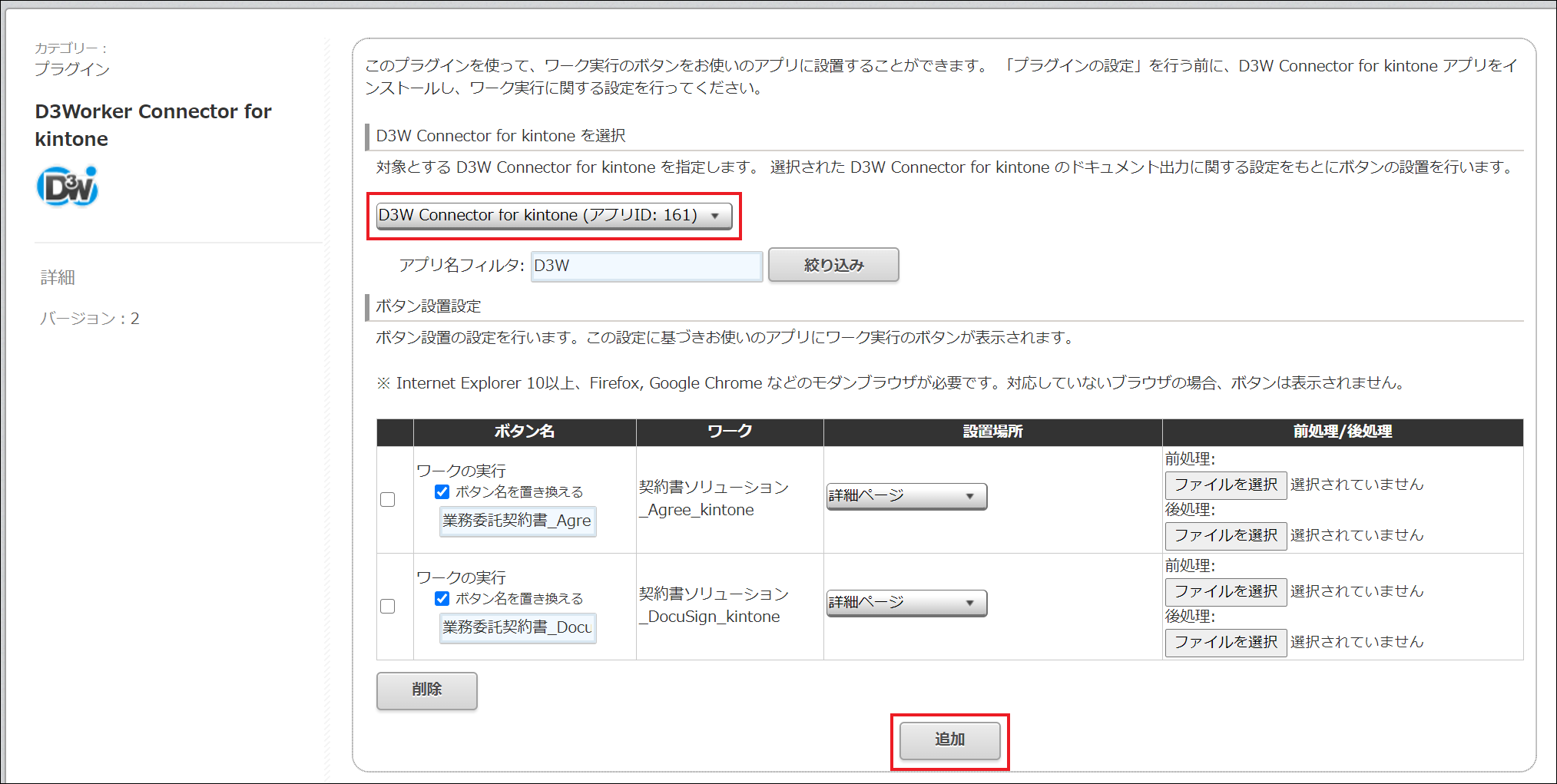Click the ボタン設置設定 section heading
Screen dimensions: 1557x784
coord(429,306)
